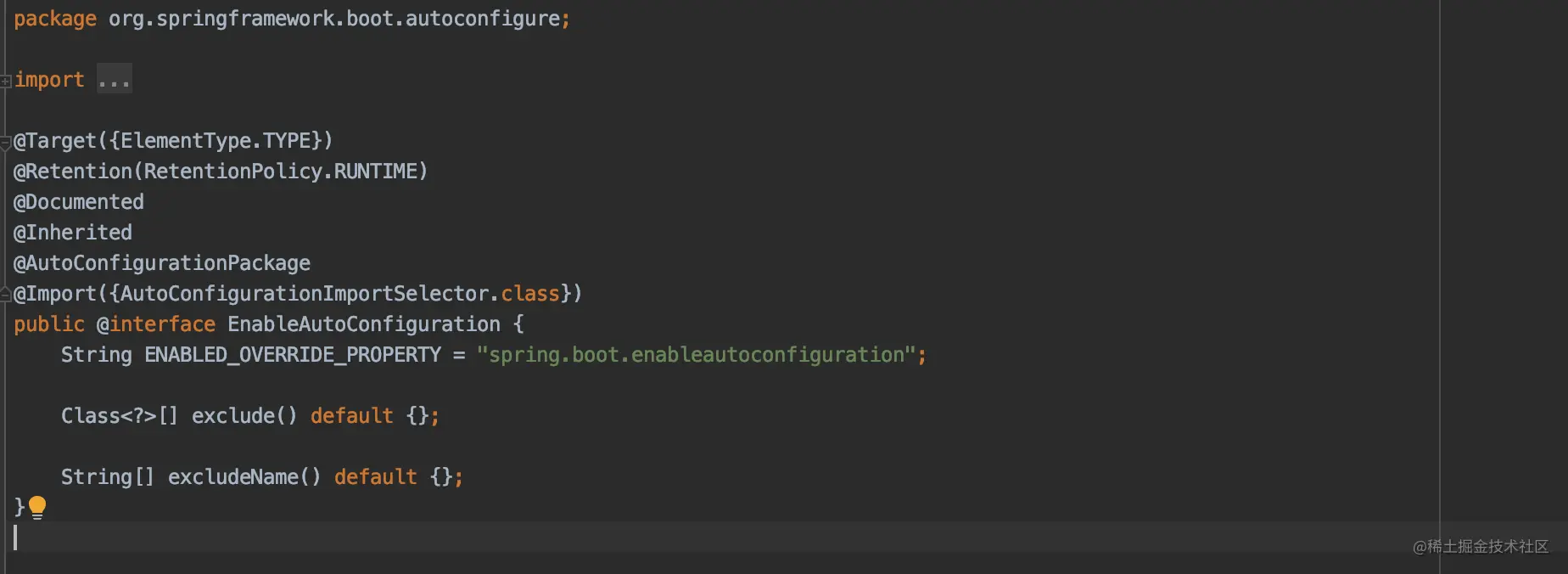
Task: Click the package keyword
Action: pyautogui.click(x=55, y=19)
